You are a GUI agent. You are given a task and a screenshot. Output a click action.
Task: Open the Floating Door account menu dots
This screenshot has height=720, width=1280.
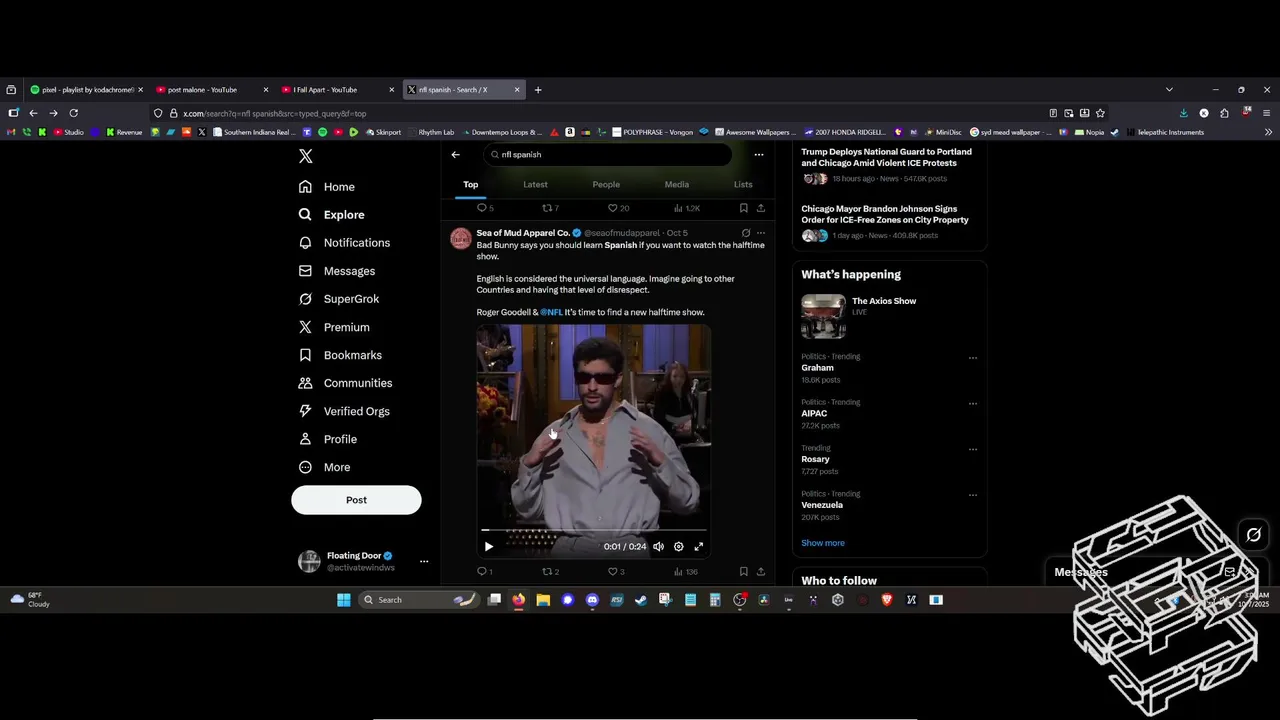[424, 562]
